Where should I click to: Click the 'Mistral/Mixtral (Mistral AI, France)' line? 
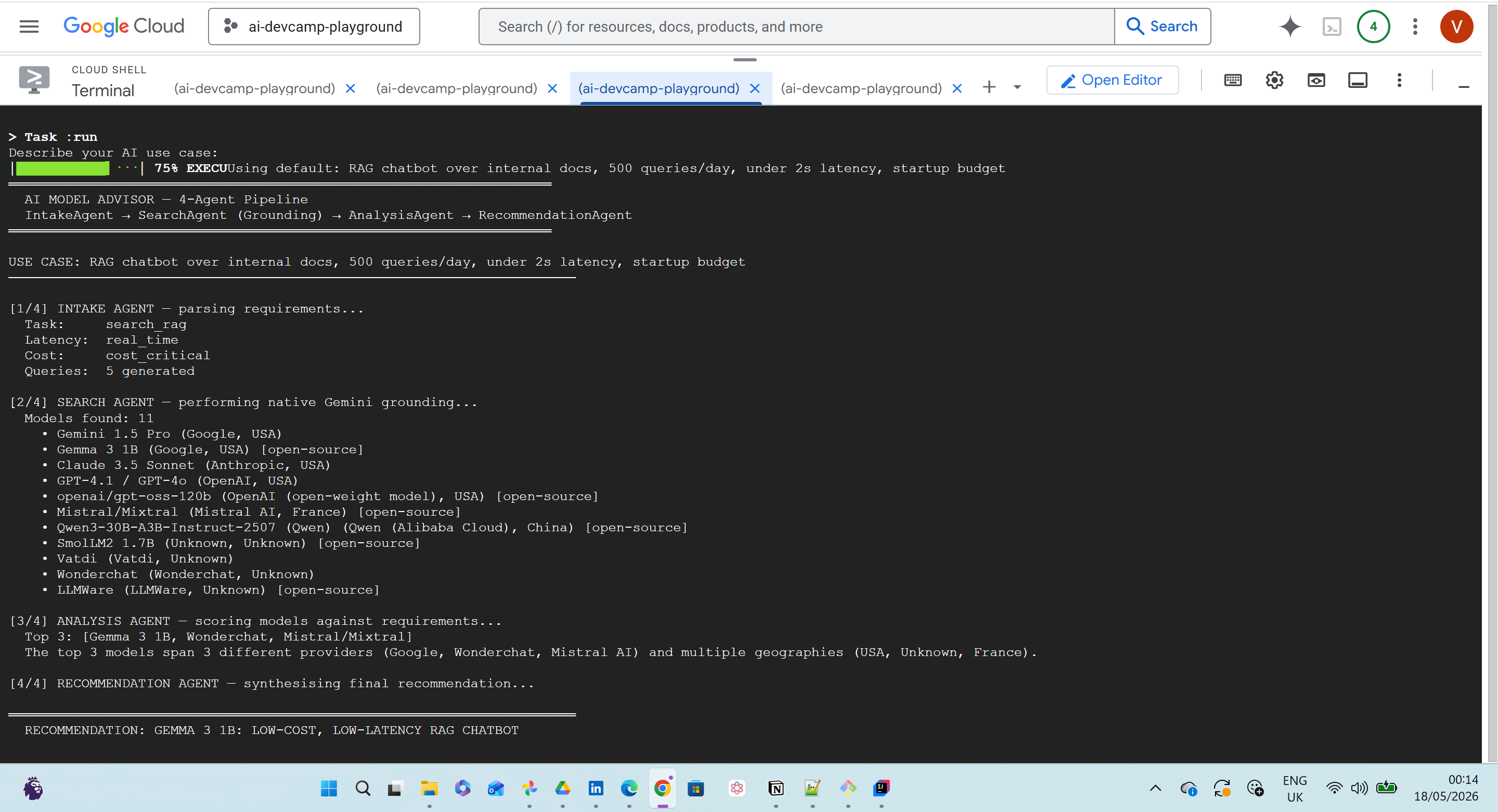tap(259, 512)
